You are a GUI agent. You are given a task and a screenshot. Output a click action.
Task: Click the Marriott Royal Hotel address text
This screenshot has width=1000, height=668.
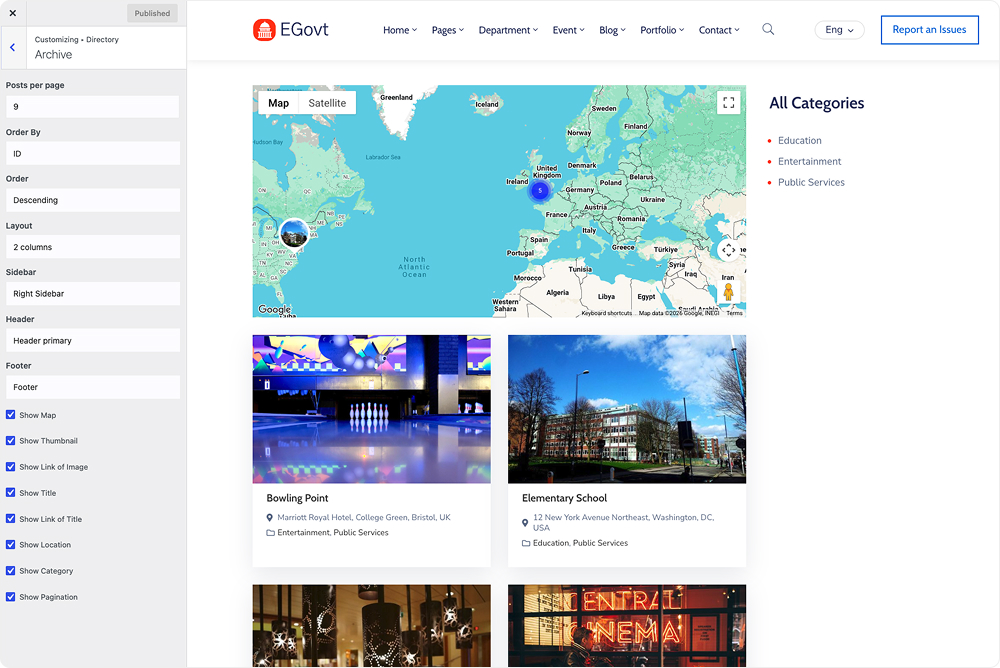pos(364,517)
